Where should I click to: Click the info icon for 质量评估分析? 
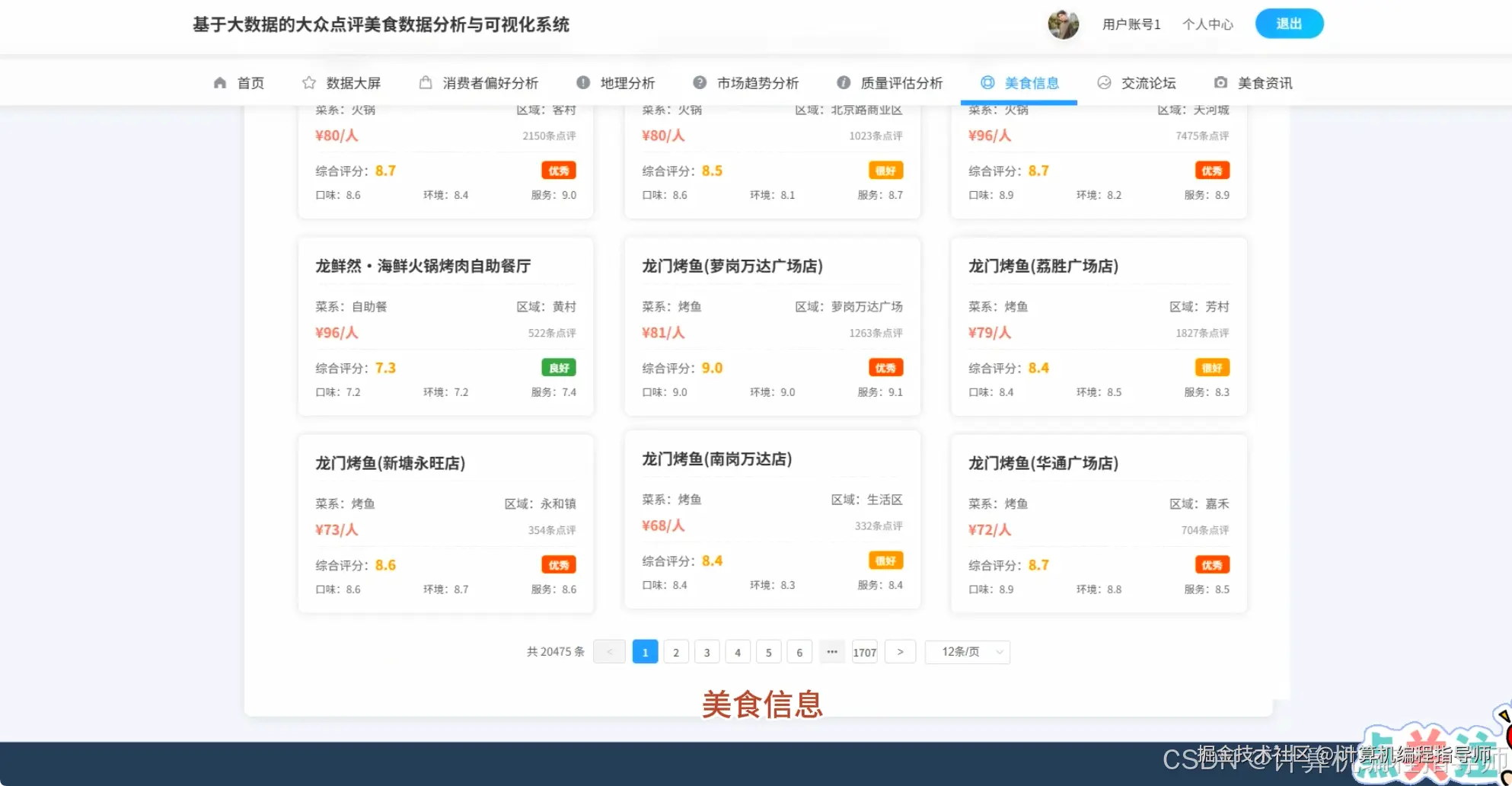[843, 82]
